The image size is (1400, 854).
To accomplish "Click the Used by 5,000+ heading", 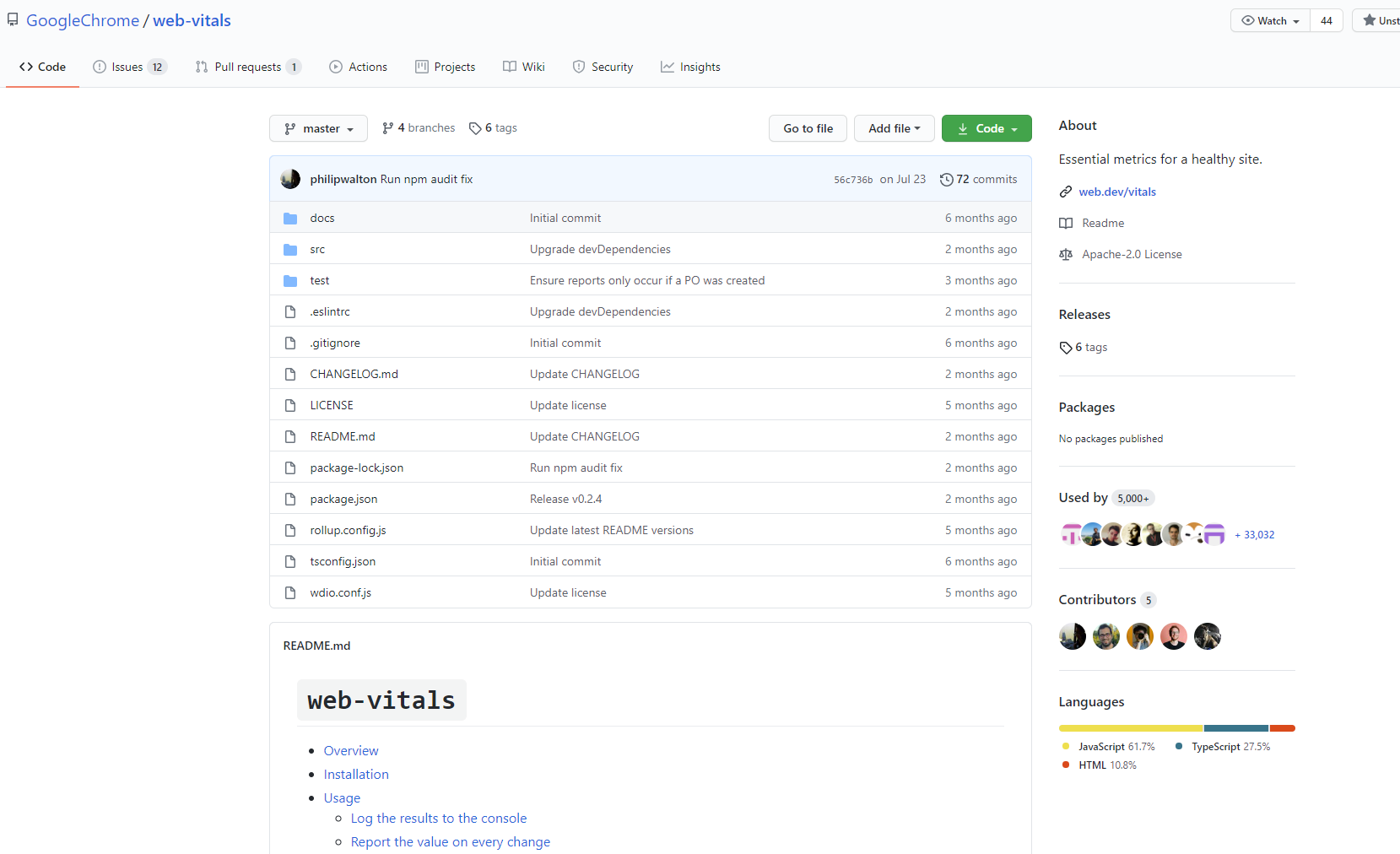I will click(x=1106, y=498).
